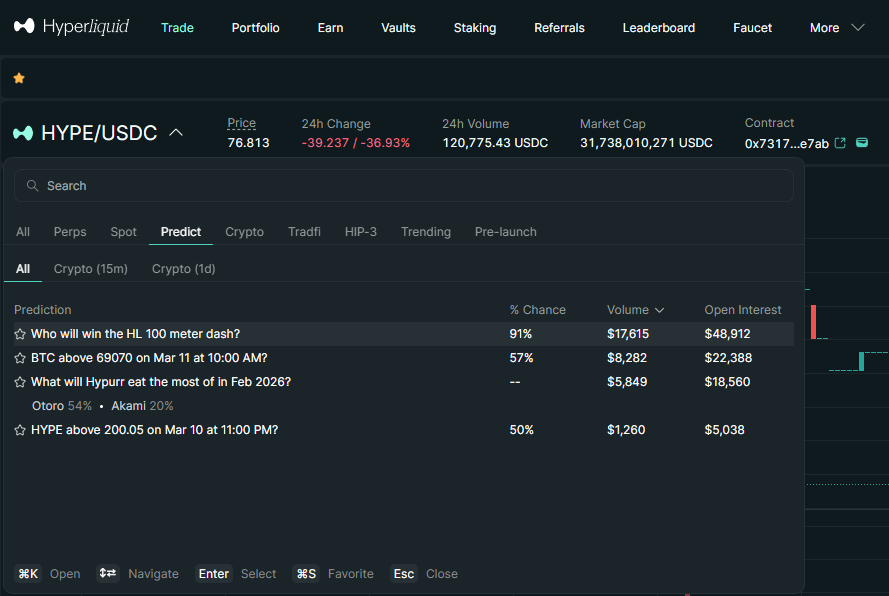Image resolution: width=889 pixels, height=596 pixels.
Task: Click the yellow favorites star icon
Action: pos(19,78)
